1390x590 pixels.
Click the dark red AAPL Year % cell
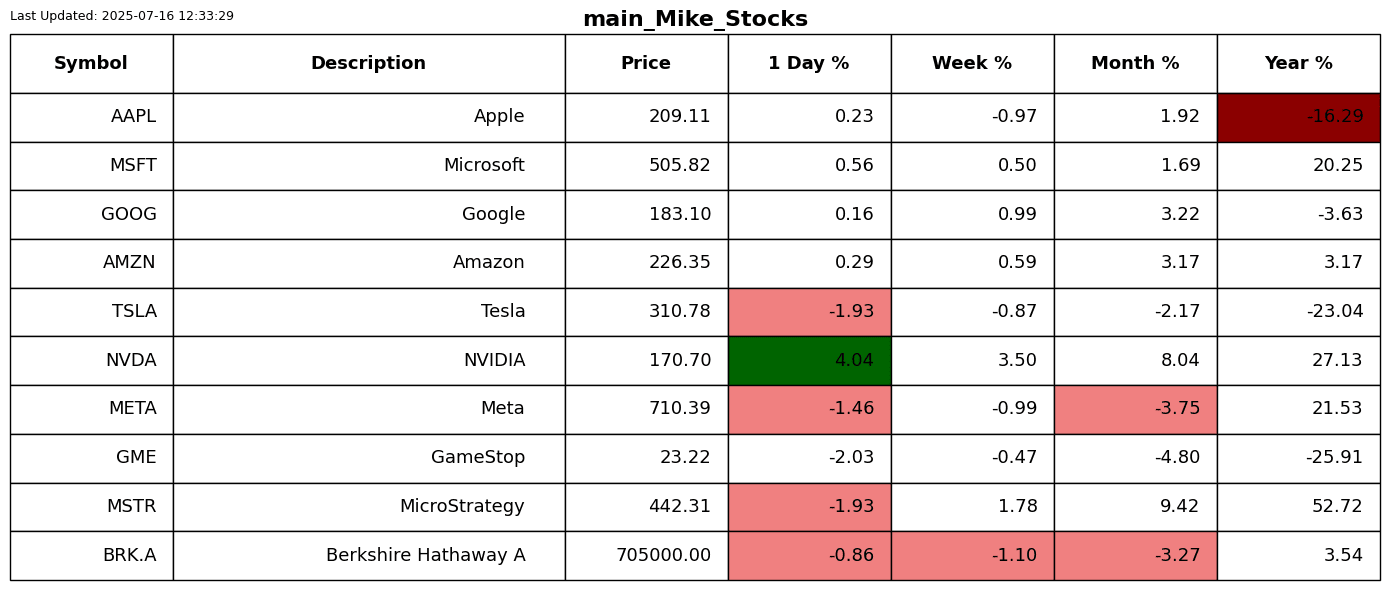coord(1298,117)
